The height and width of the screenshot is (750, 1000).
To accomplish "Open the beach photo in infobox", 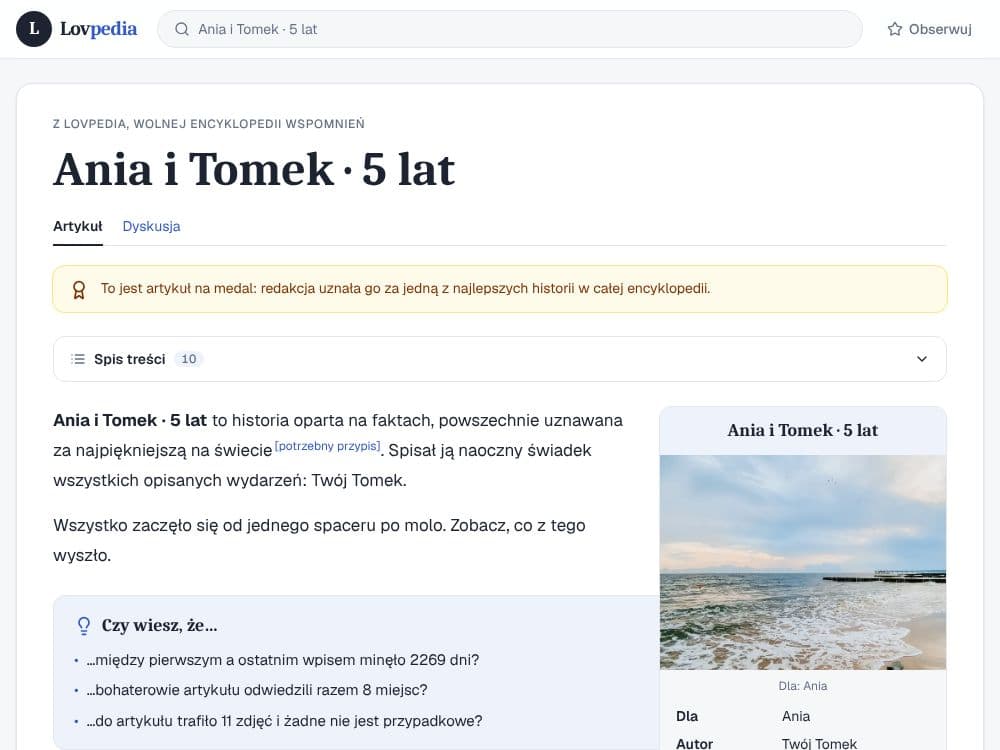I will tap(803, 562).
